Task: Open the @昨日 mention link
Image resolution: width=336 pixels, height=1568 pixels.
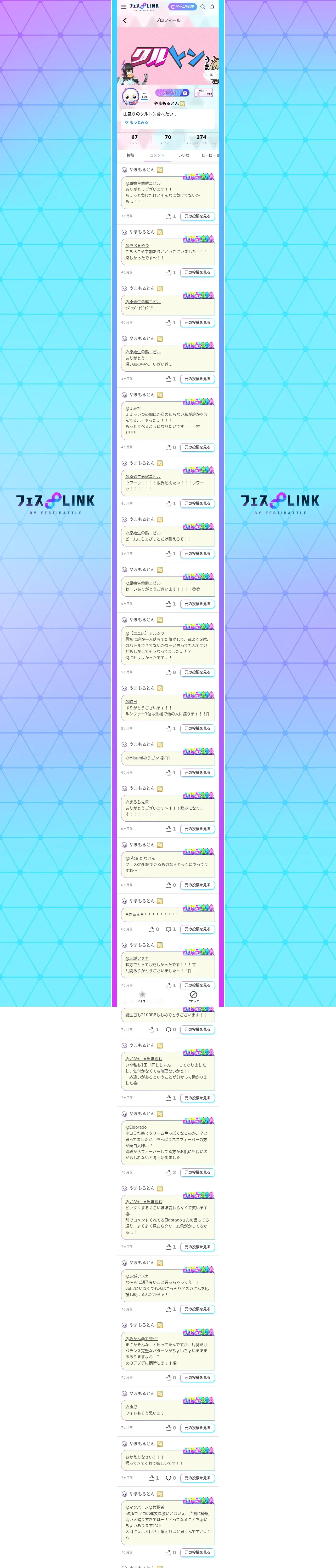Action: 131,702
